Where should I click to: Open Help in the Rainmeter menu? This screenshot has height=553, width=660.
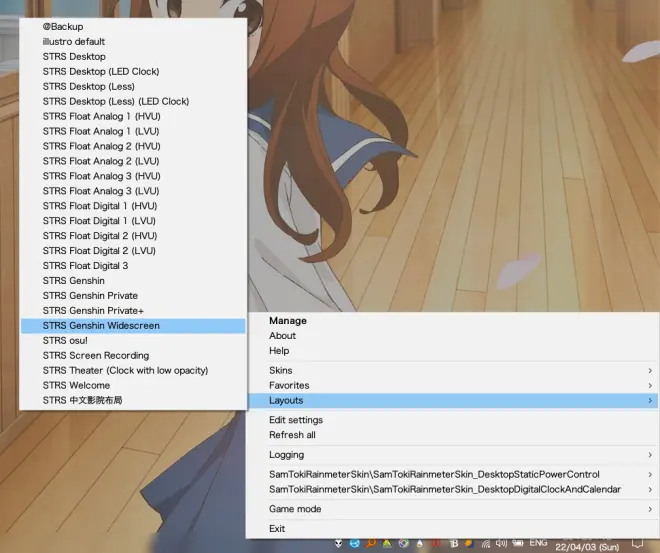(453, 351)
